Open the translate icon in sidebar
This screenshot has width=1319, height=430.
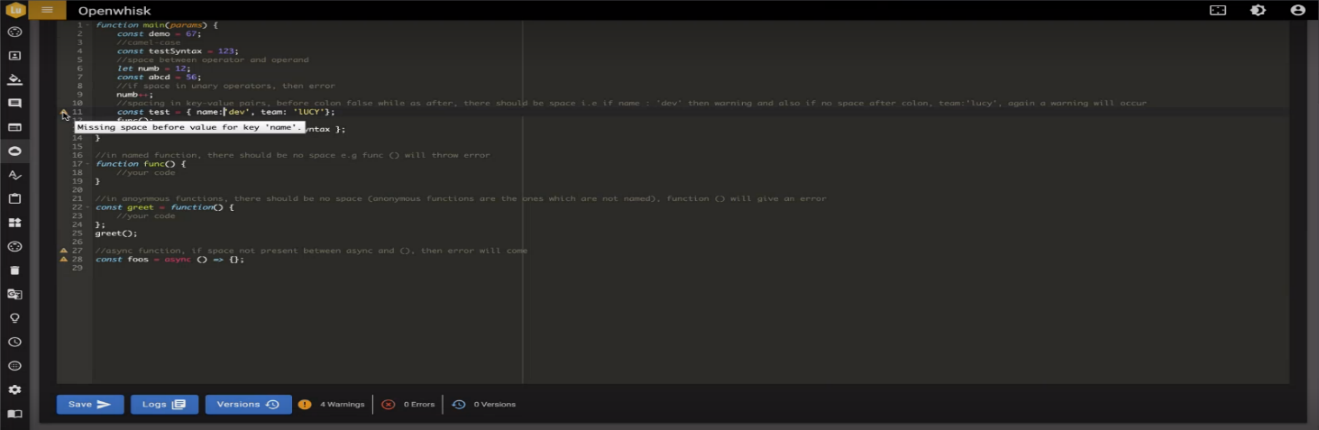[x=15, y=294]
